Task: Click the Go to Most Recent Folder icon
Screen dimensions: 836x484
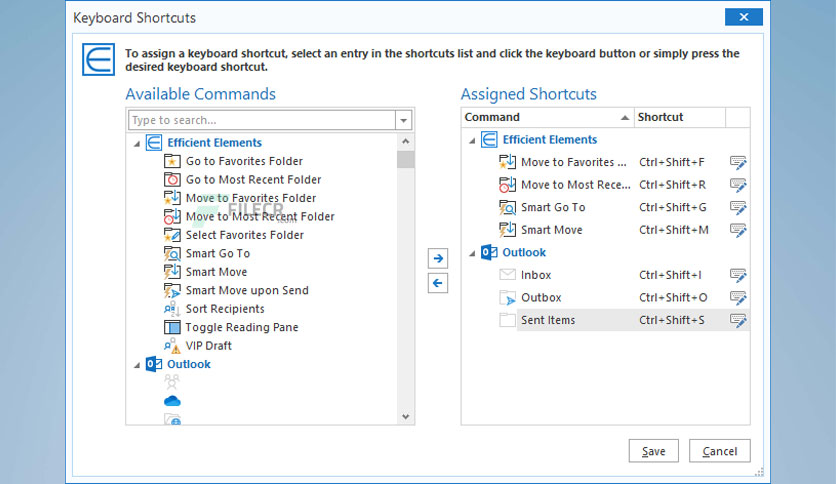Action: point(172,180)
